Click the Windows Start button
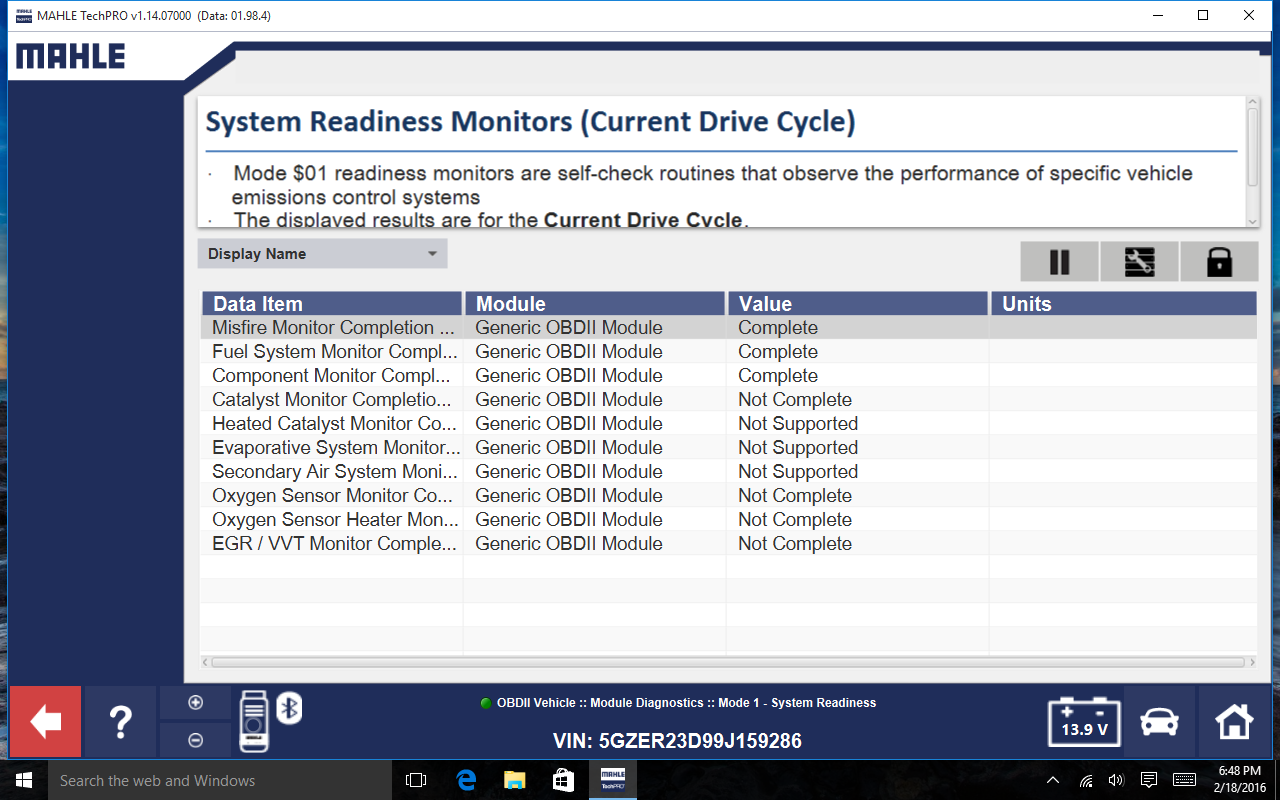The height and width of the screenshot is (800, 1280). (24, 780)
